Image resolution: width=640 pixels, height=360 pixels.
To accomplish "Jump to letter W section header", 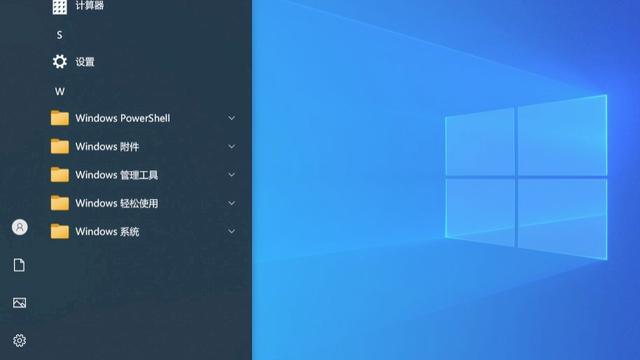I will pyautogui.click(x=60, y=91).
